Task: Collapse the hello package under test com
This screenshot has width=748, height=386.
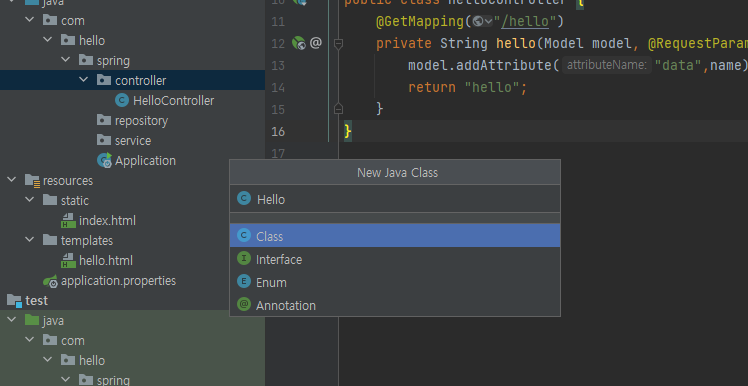Action: coord(48,360)
